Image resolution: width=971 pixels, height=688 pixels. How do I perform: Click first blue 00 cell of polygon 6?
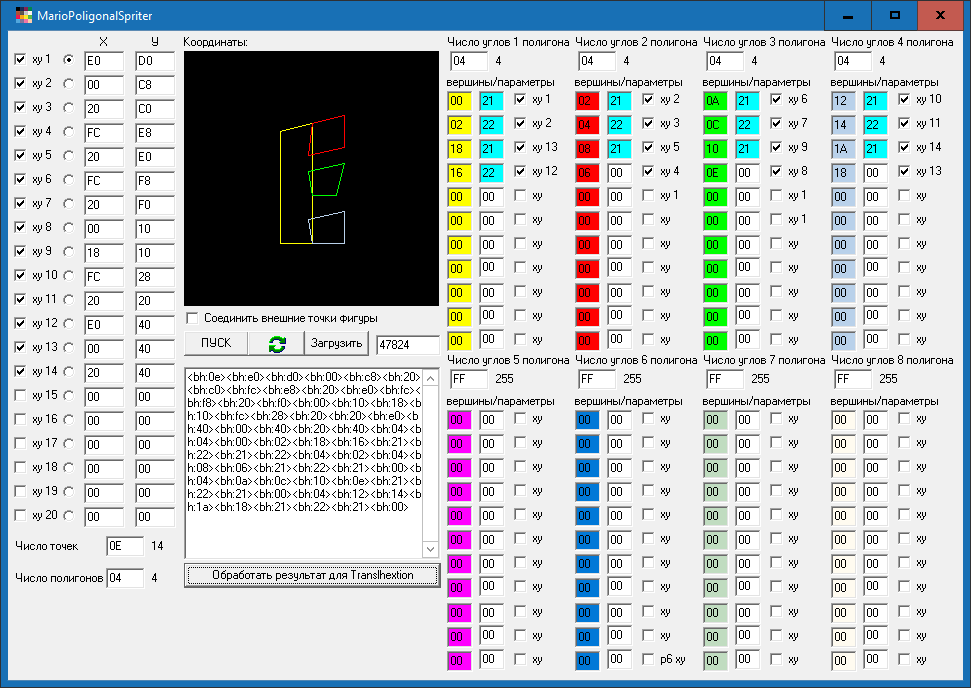[x=586, y=420]
